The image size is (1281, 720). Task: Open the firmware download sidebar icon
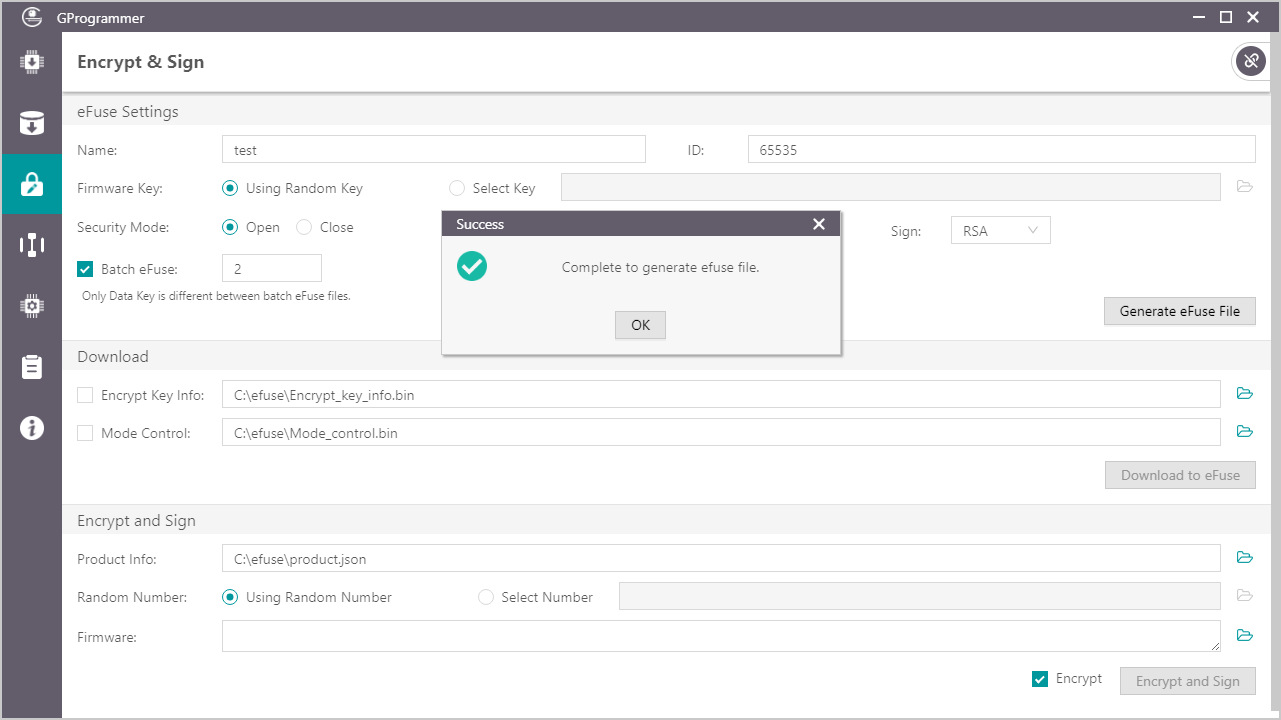(32, 63)
